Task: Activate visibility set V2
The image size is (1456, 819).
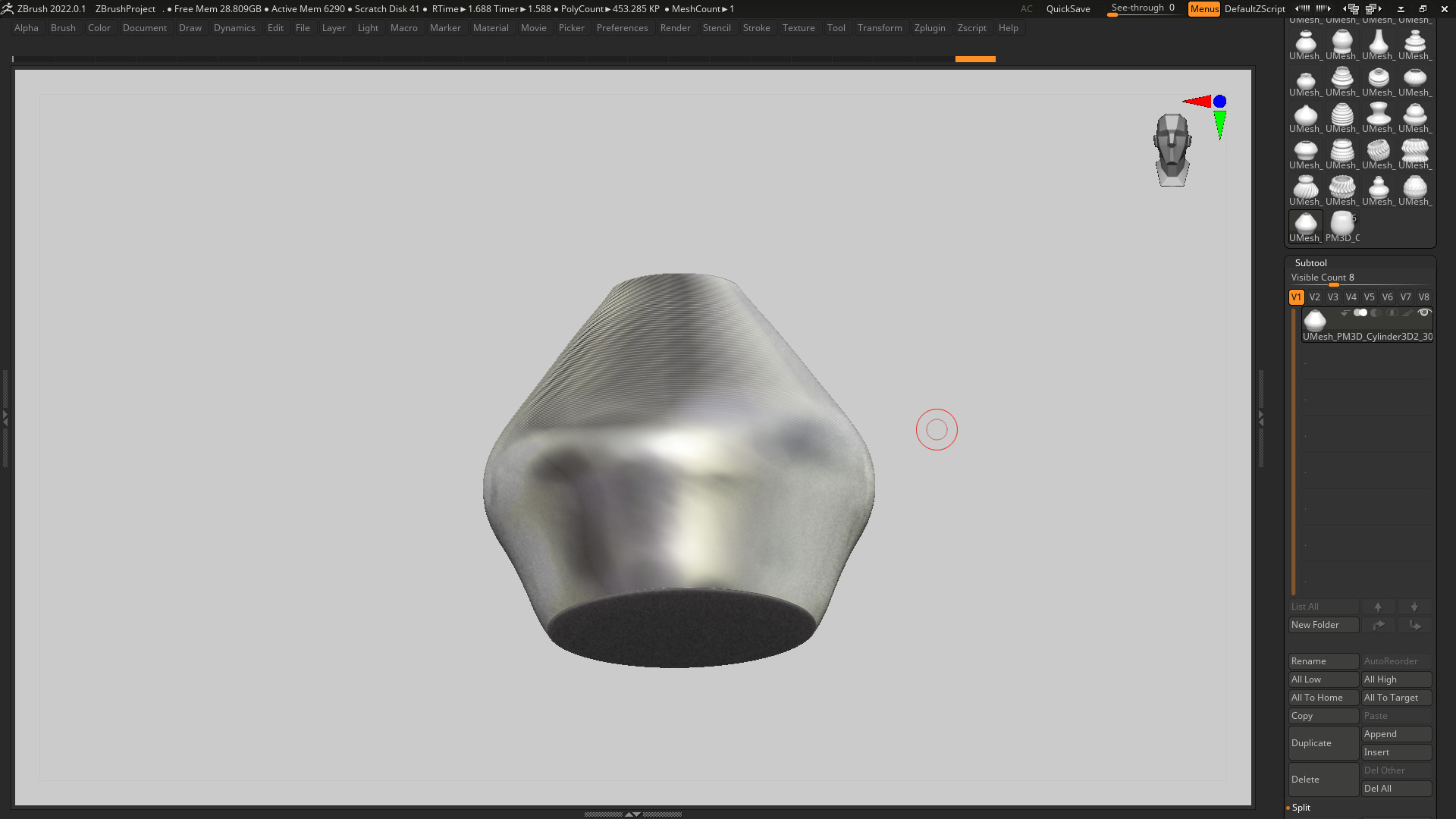Action: pyautogui.click(x=1314, y=297)
